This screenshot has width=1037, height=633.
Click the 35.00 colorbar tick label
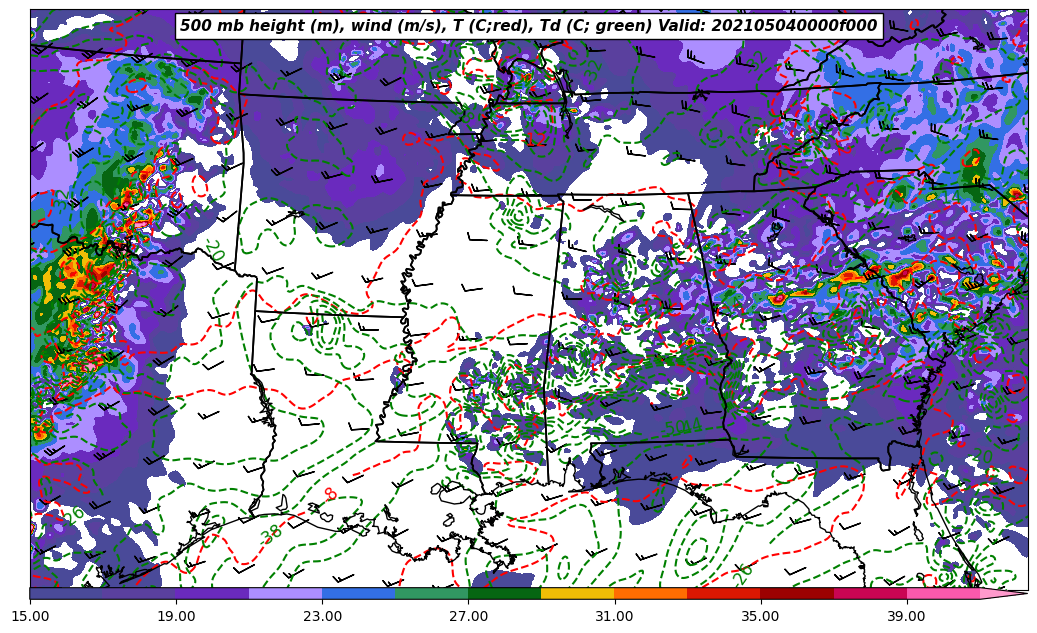click(x=760, y=616)
